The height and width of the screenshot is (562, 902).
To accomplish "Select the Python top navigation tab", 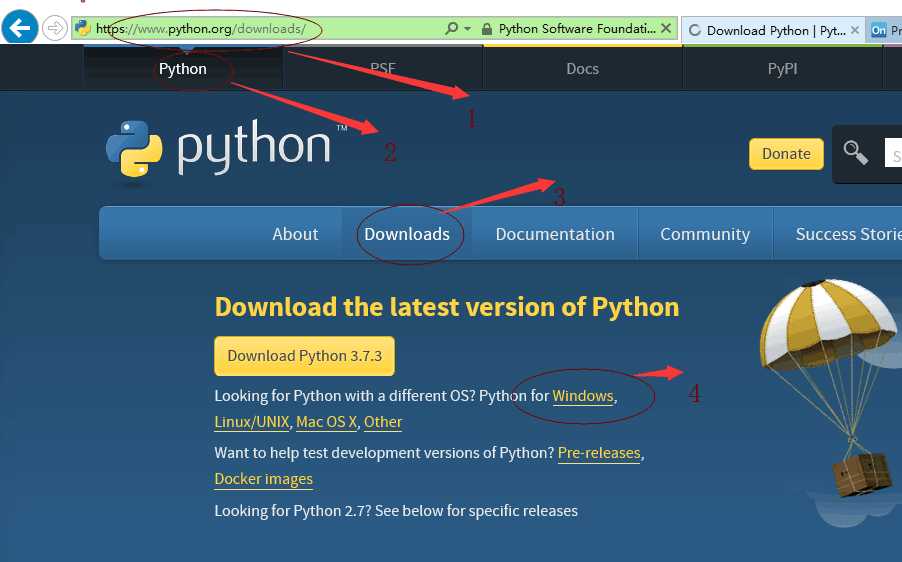I will point(183,68).
